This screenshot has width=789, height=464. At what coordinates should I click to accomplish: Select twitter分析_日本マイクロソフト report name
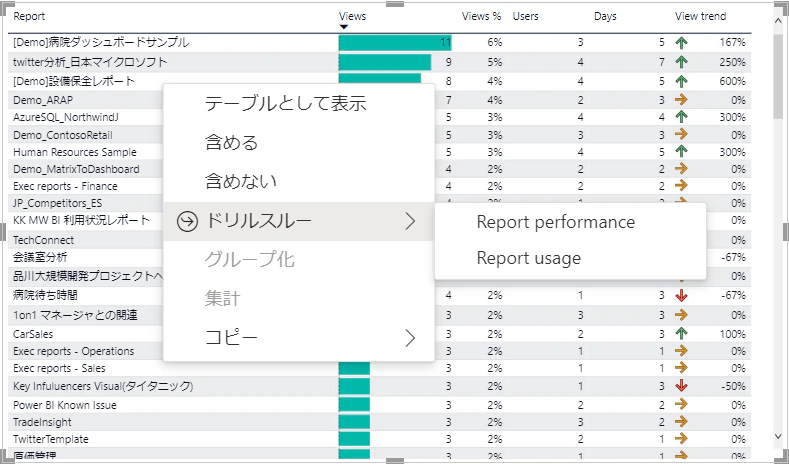click(x=90, y=62)
